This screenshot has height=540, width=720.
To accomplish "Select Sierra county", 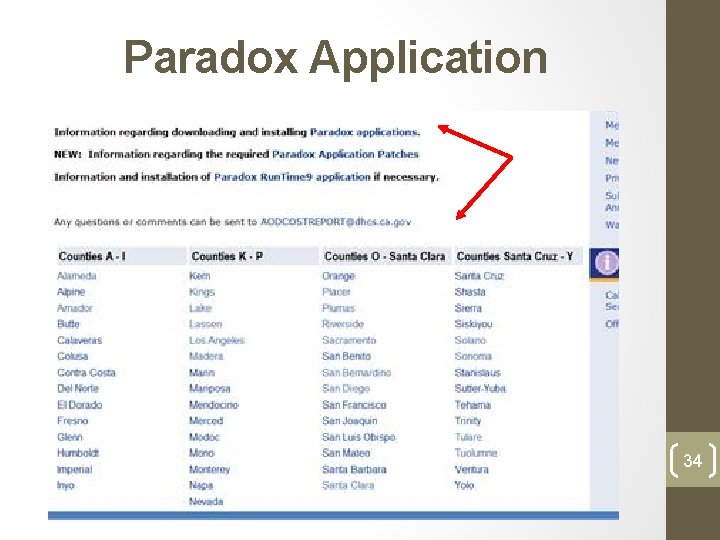I will (x=468, y=308).
